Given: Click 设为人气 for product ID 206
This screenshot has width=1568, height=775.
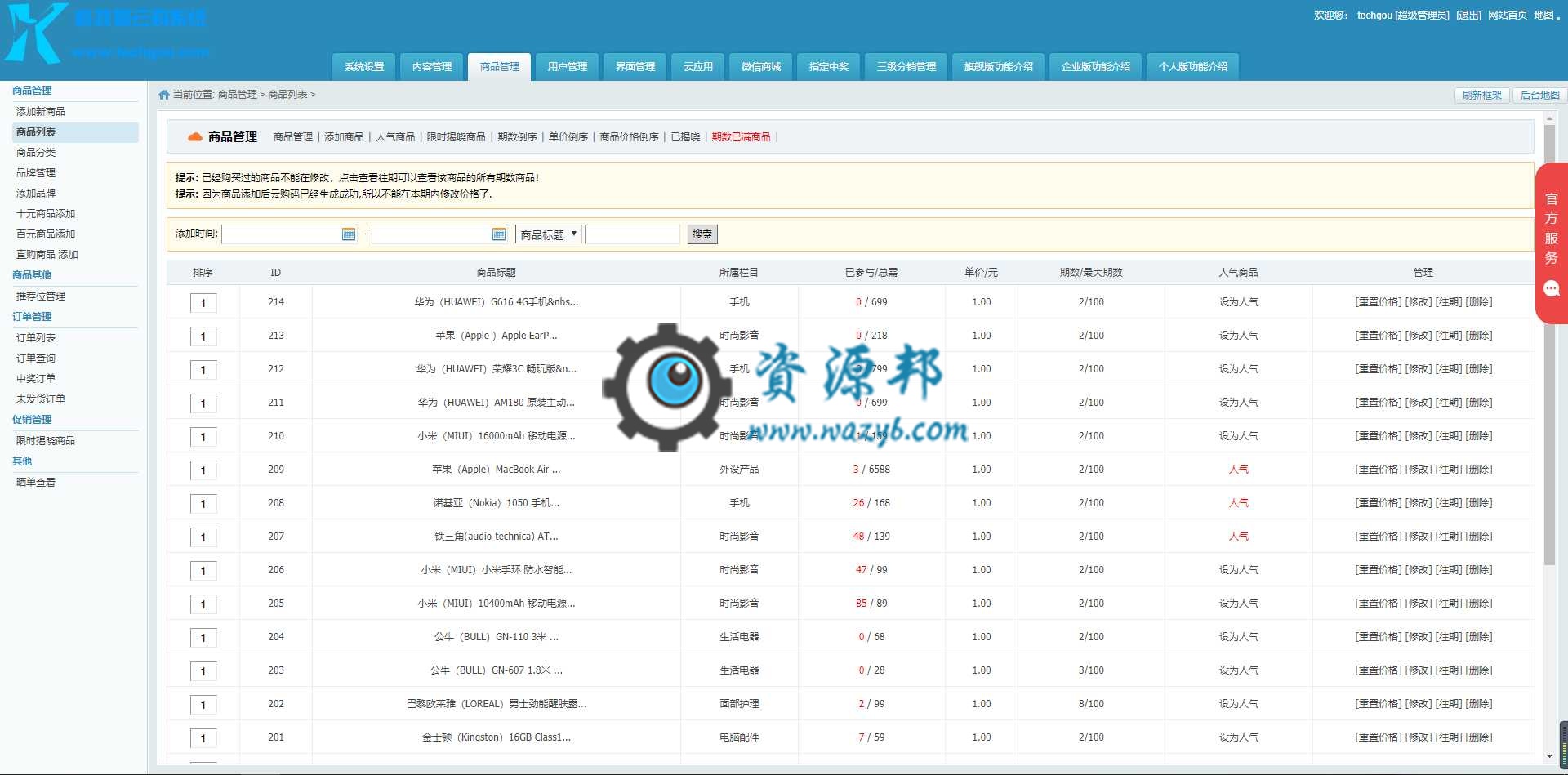Looking at the screenshot, I should 1239,570.
